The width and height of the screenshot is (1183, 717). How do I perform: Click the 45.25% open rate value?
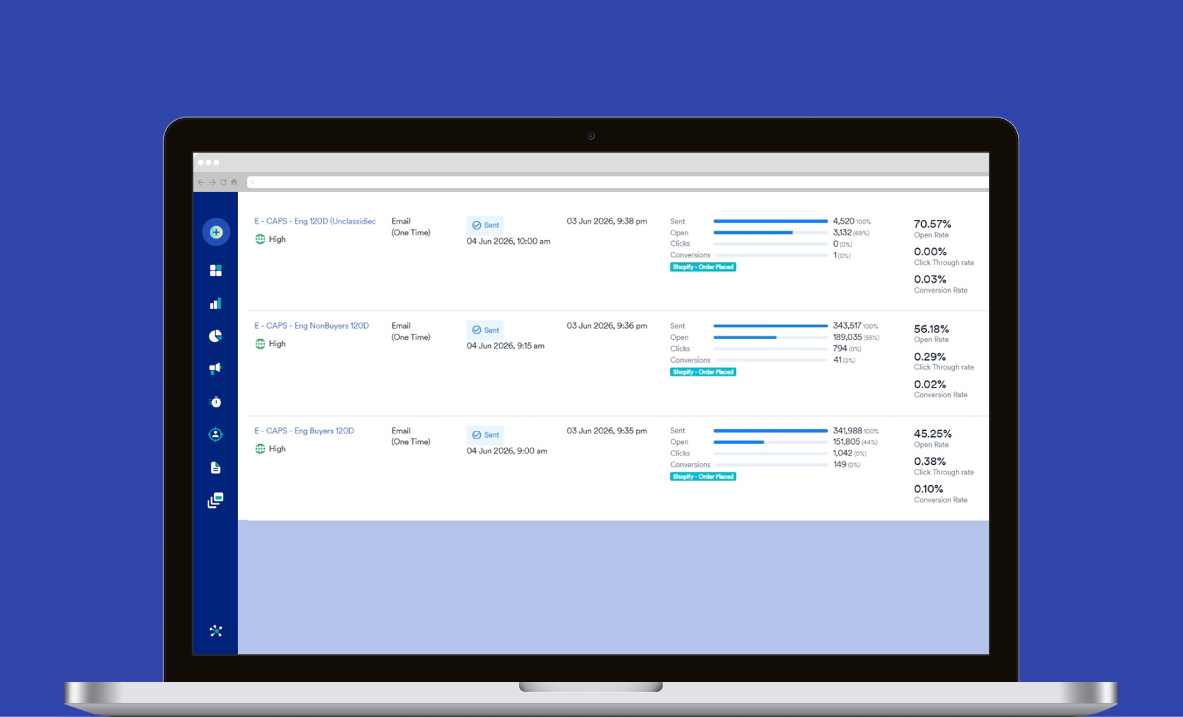(933, 434)
